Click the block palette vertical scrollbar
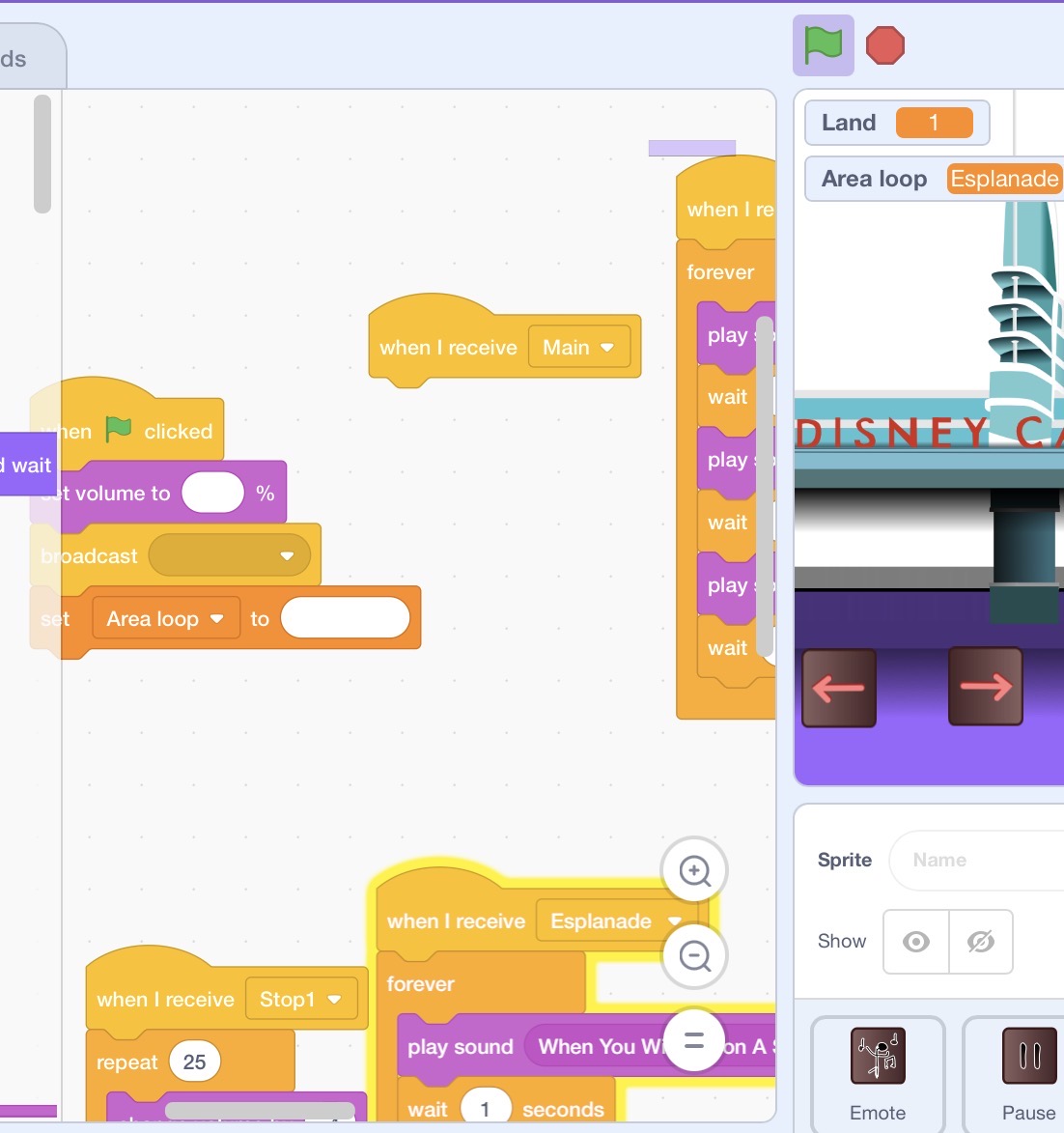This screenshot has width=1064, height=1133. pyautogui.click(x=42, y=154)
